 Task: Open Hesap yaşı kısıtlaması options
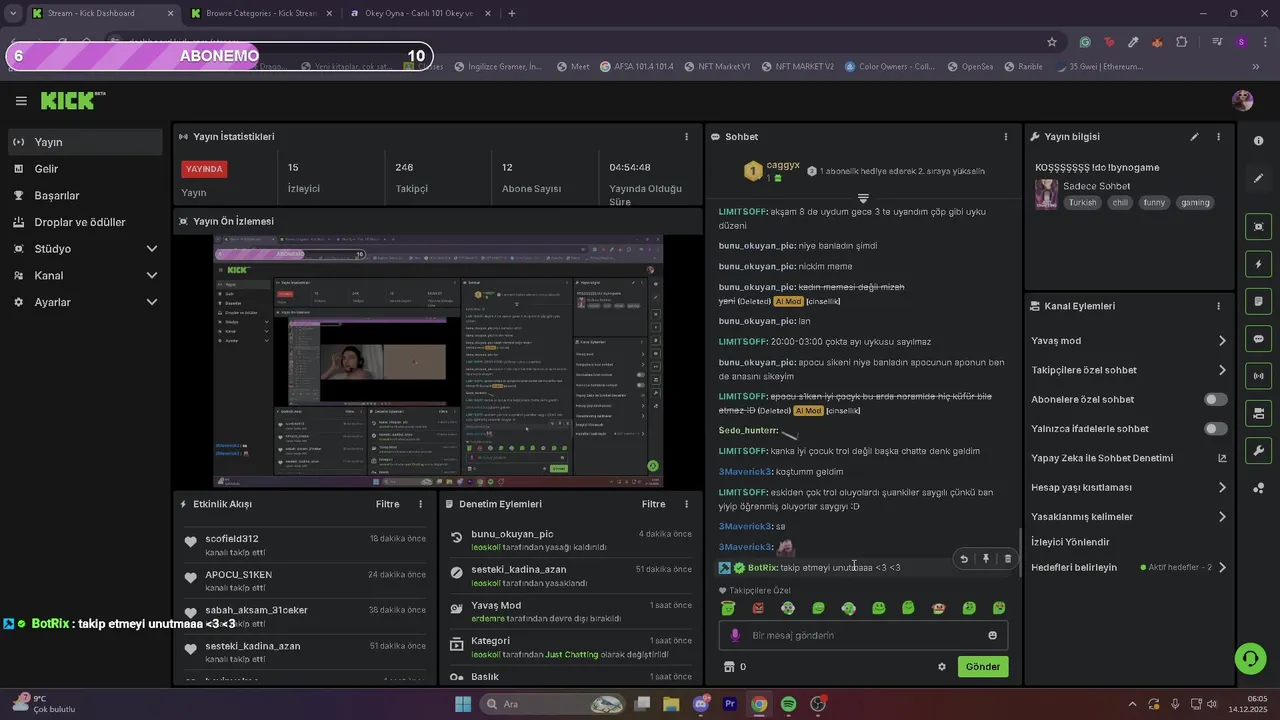click(x=1129, y=488)
